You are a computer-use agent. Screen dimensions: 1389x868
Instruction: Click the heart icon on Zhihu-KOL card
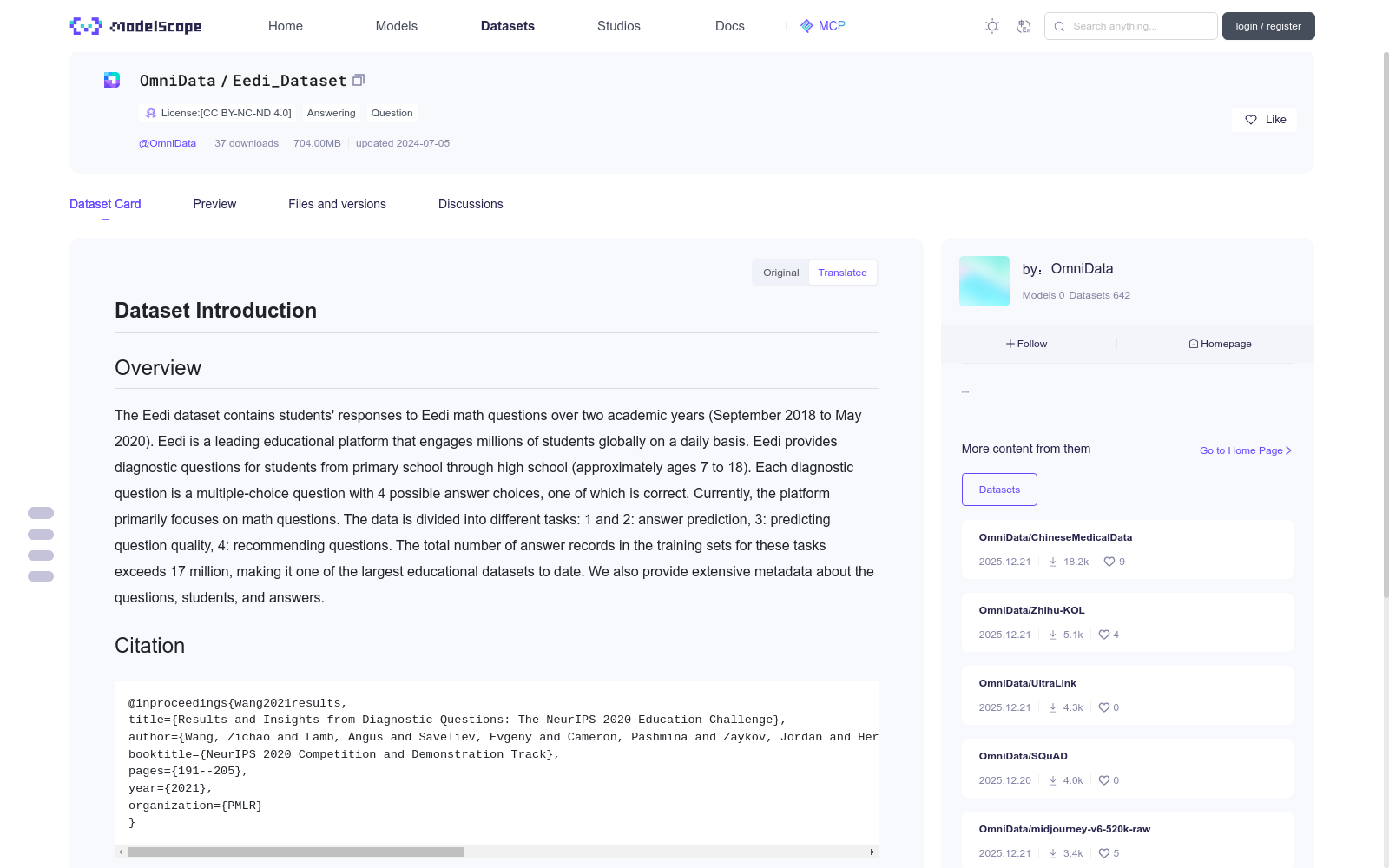[x=1104, y=635]
